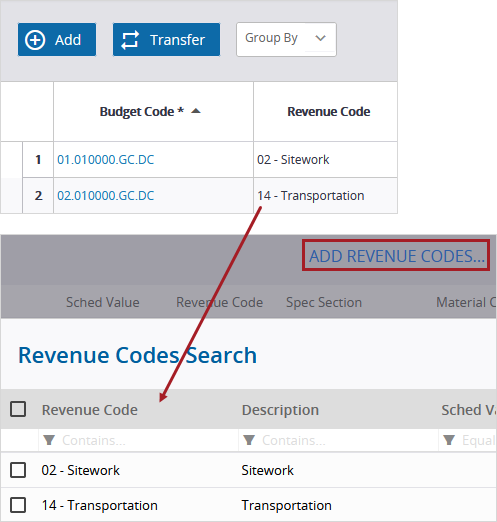Click the Sitework description cell
This screenshot has width=497, height=522.
pyautogui.click(x=268, y=470)
